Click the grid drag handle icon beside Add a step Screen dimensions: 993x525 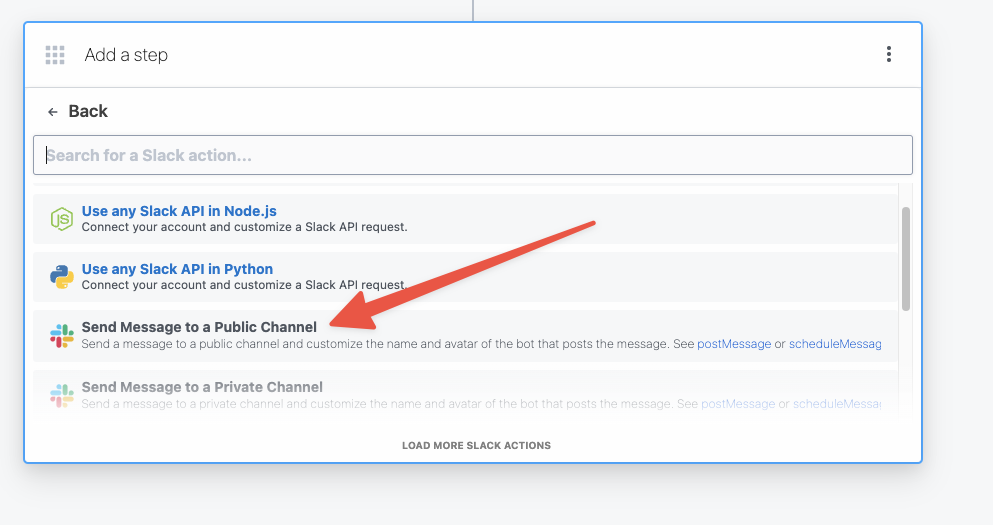[55, 55]
